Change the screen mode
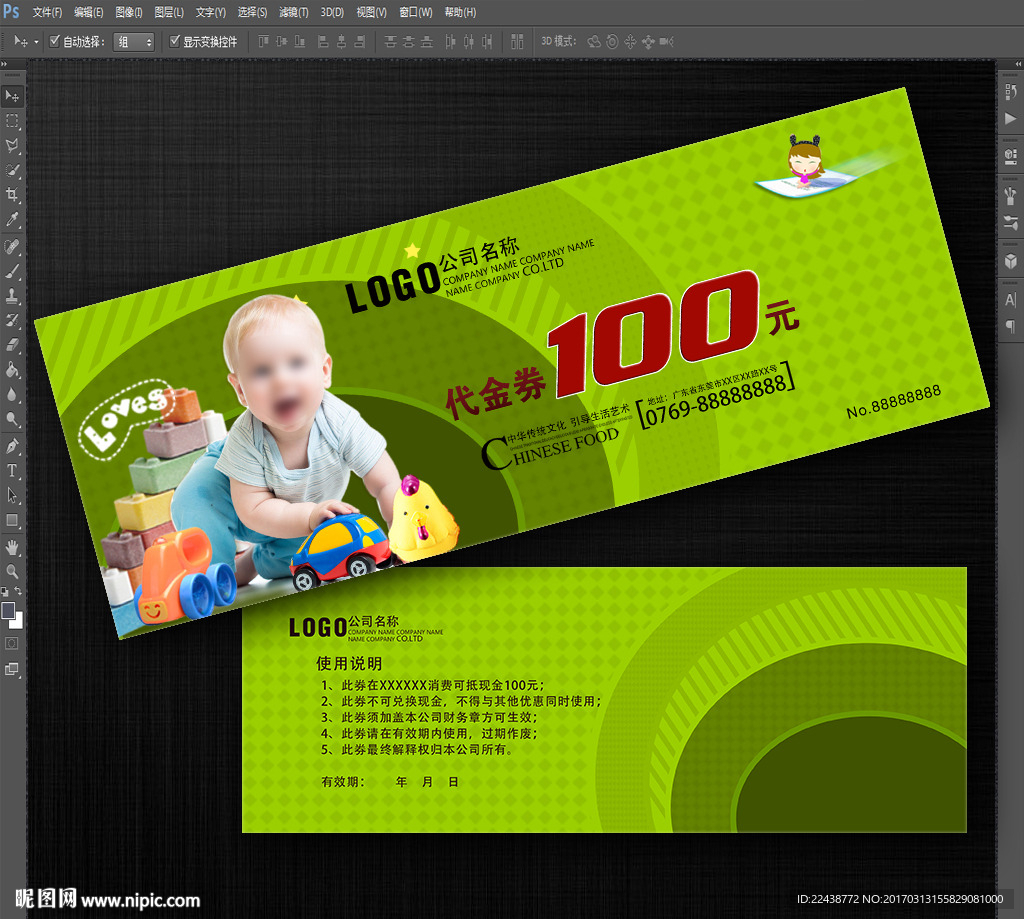The image size is (1024, 919). [x=12, y=669]
